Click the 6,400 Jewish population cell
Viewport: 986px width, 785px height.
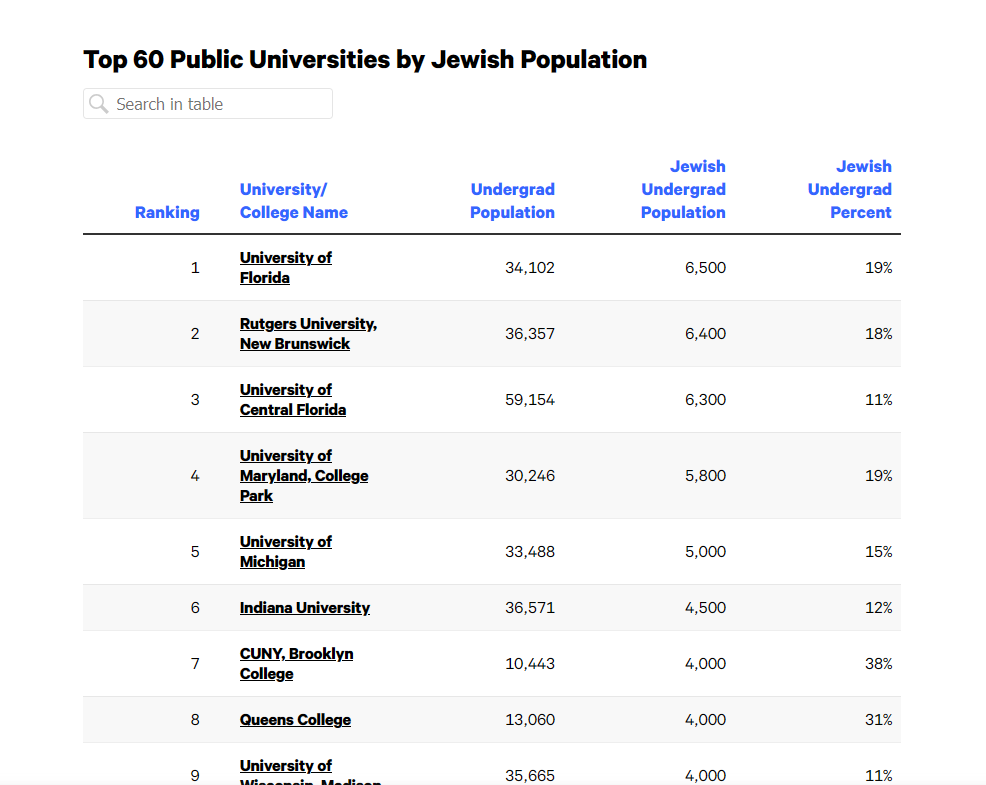pyautogui.click(x=706, y=334)
